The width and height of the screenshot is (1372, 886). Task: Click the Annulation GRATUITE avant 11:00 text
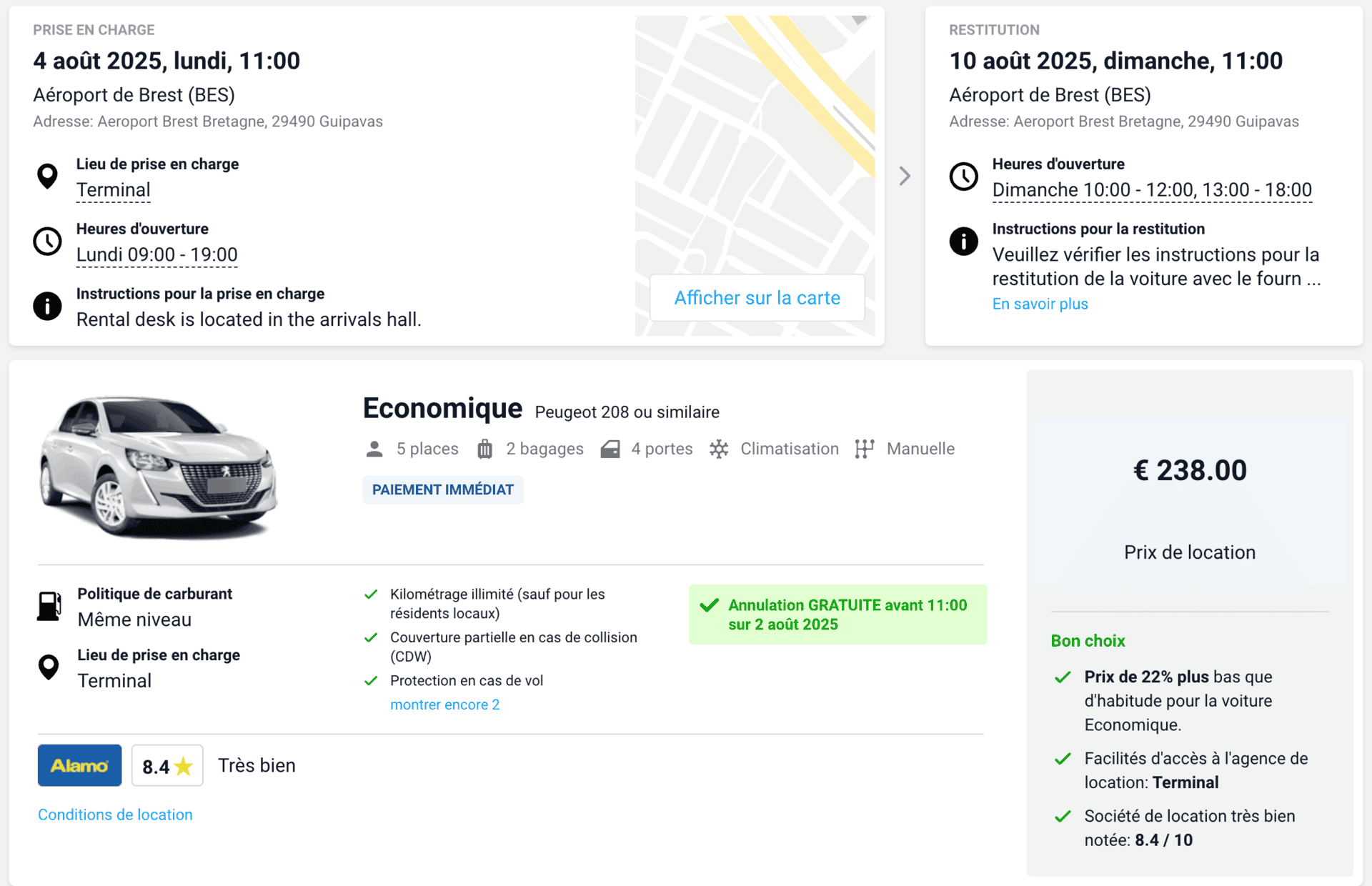847,614
